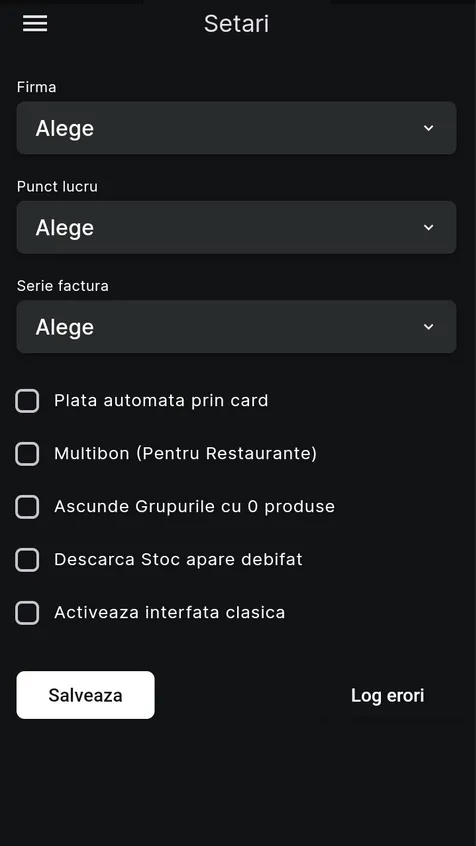Enable Activeaza interfata clasica checkbox
The height and width of the screenshot is (846, 476).
[x=27, y=613]
